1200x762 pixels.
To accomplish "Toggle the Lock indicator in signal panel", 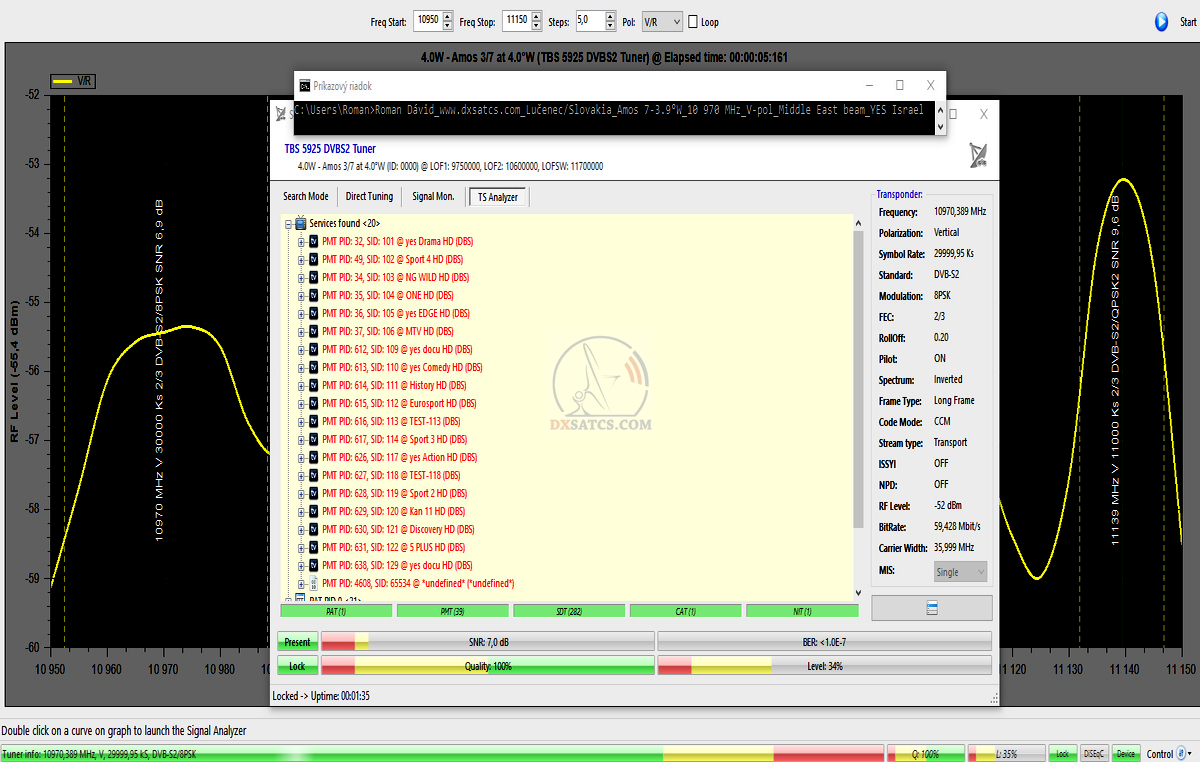I will pyautogui.click(x=297, y=665).
